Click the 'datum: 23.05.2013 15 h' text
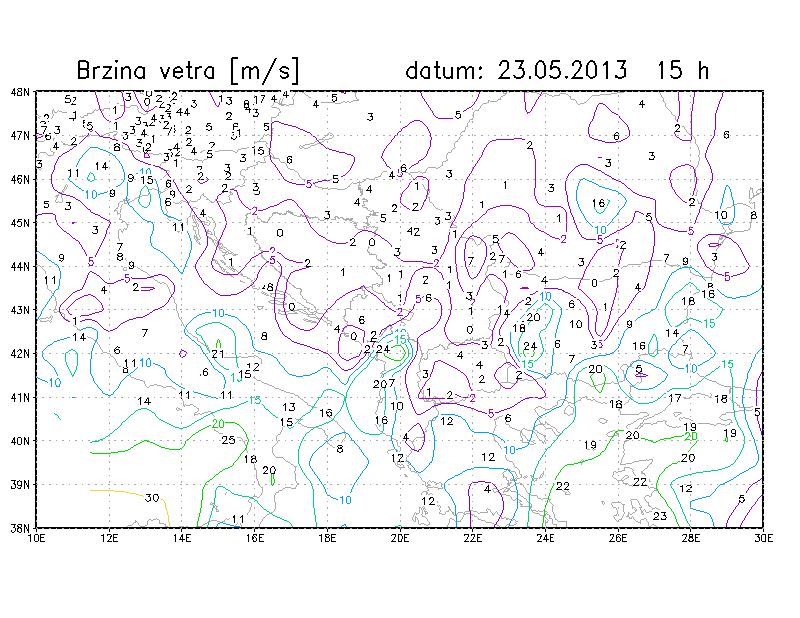The image size is (800, 618). click(557, 70)
